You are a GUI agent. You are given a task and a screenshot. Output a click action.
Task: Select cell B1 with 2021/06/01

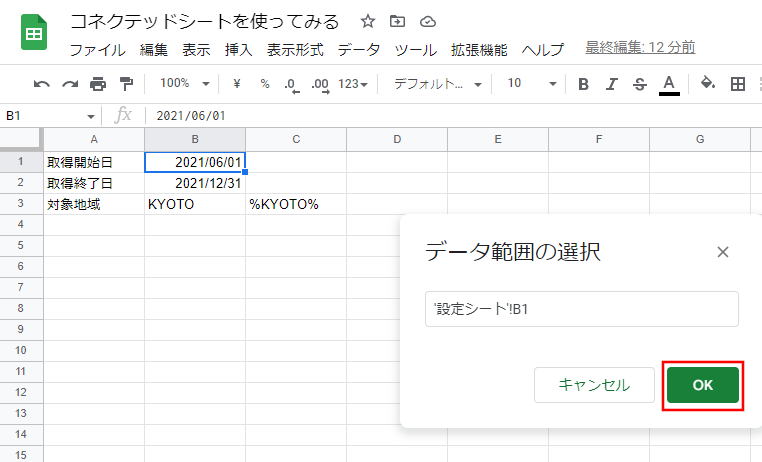pyautogui.click(x=195, y=162)
